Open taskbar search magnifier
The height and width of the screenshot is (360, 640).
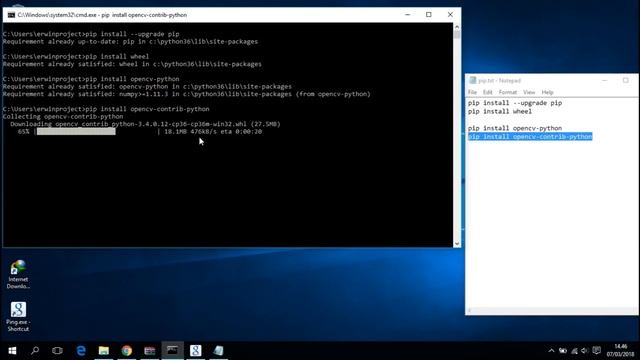point(35,350)
